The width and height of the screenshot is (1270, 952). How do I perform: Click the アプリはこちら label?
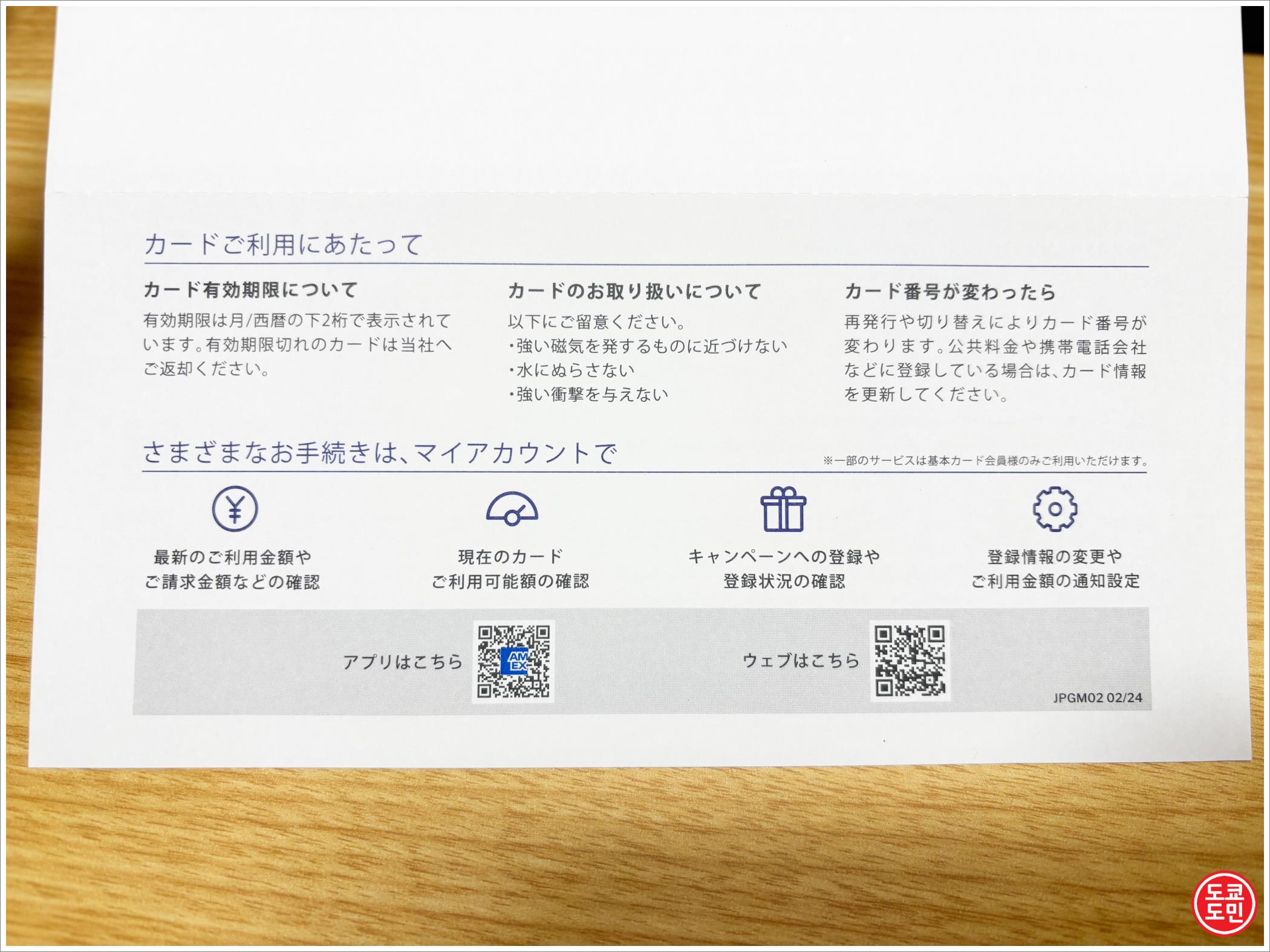(402, 662)
